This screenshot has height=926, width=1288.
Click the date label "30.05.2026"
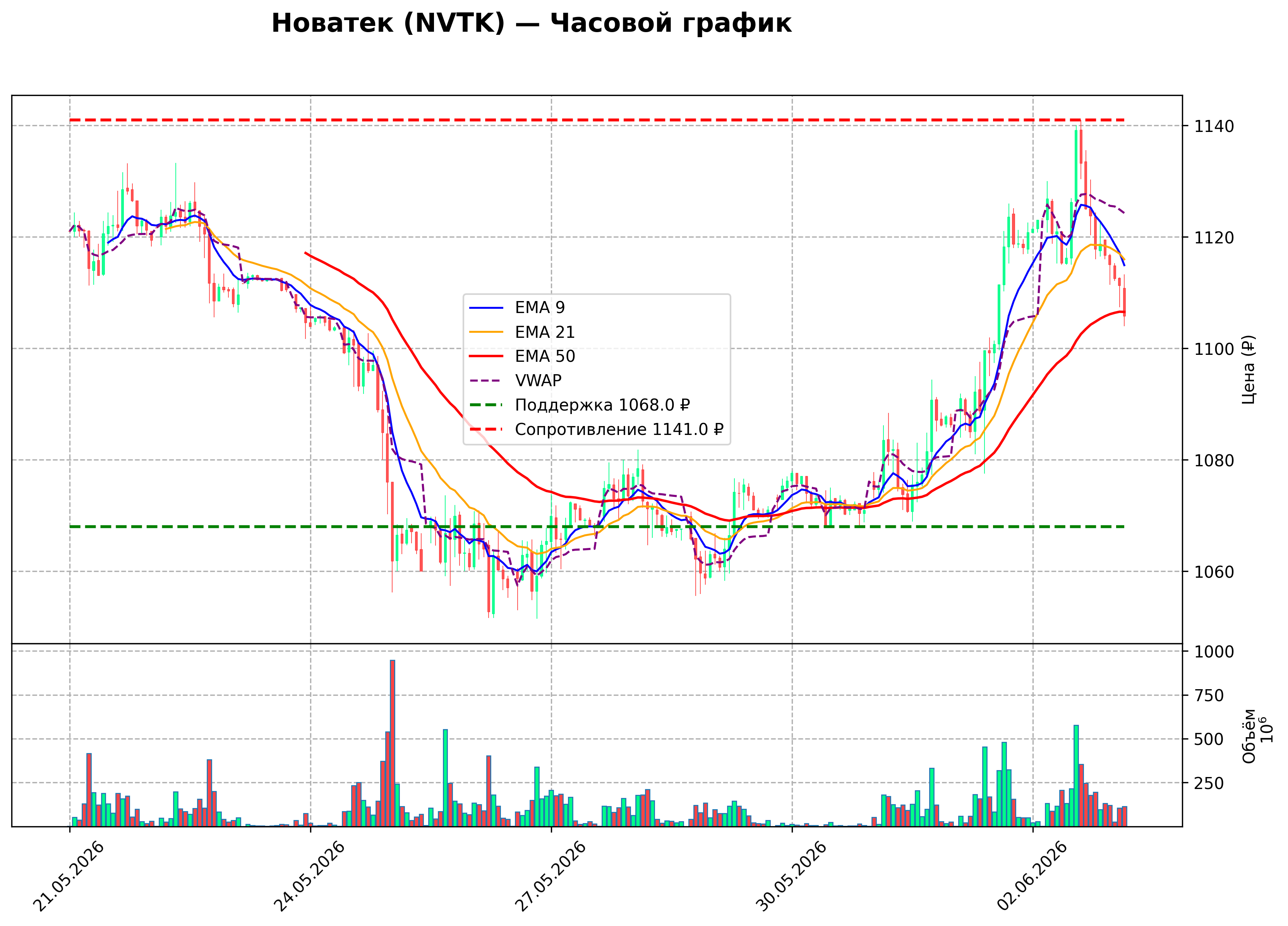(791, 876)
